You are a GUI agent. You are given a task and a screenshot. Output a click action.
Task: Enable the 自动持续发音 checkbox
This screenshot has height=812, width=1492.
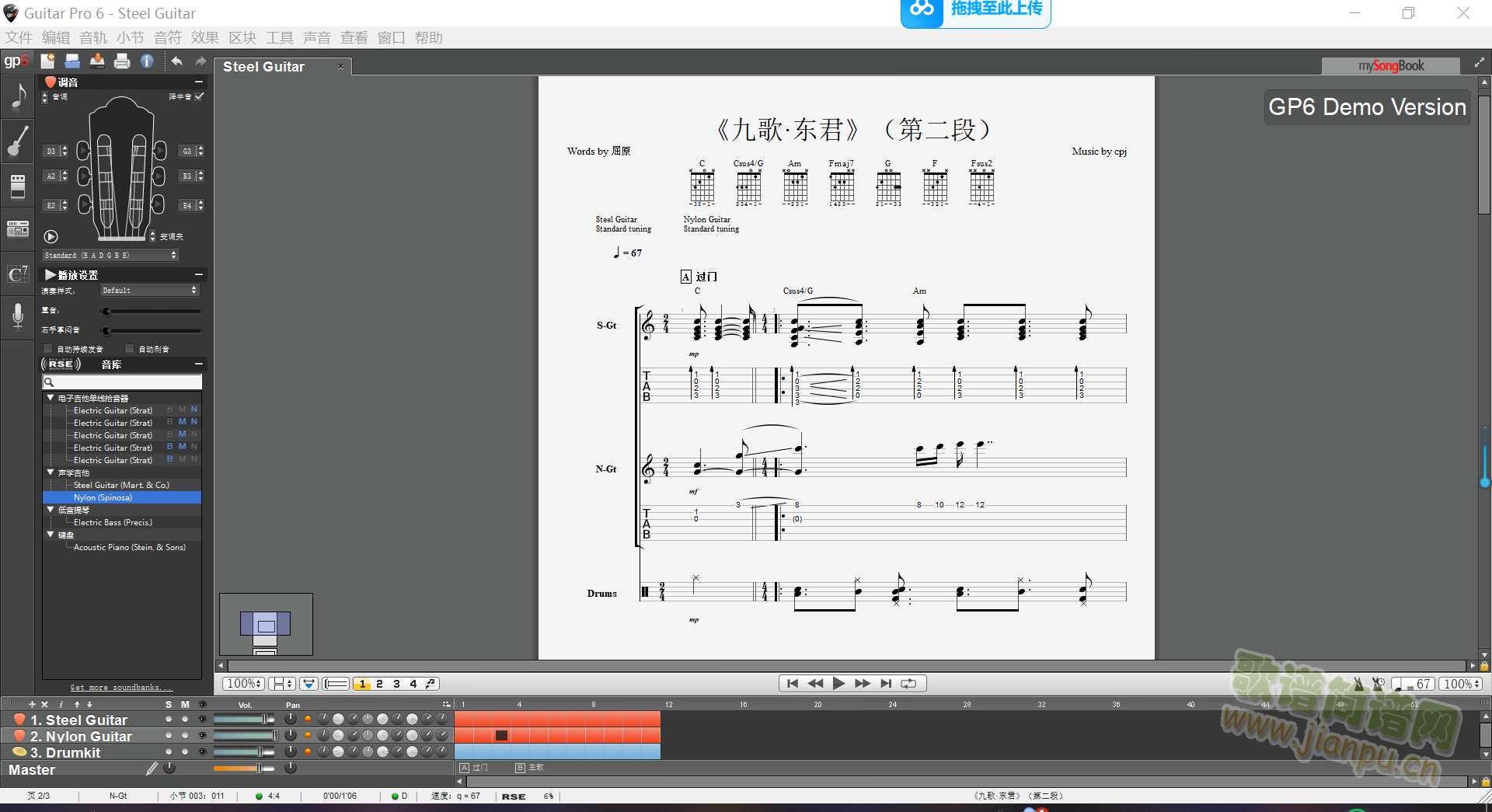[48, 349]
